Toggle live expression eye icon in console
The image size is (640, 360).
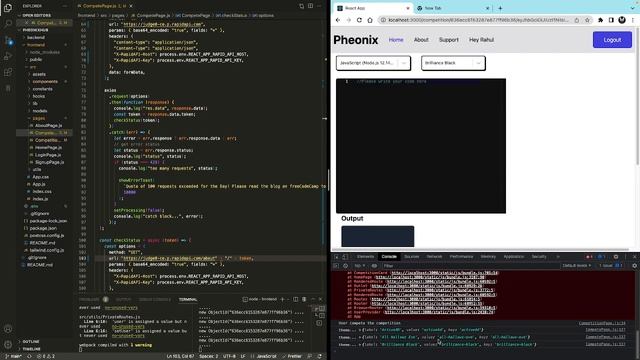pyautogui.click(x=374, y=266)
